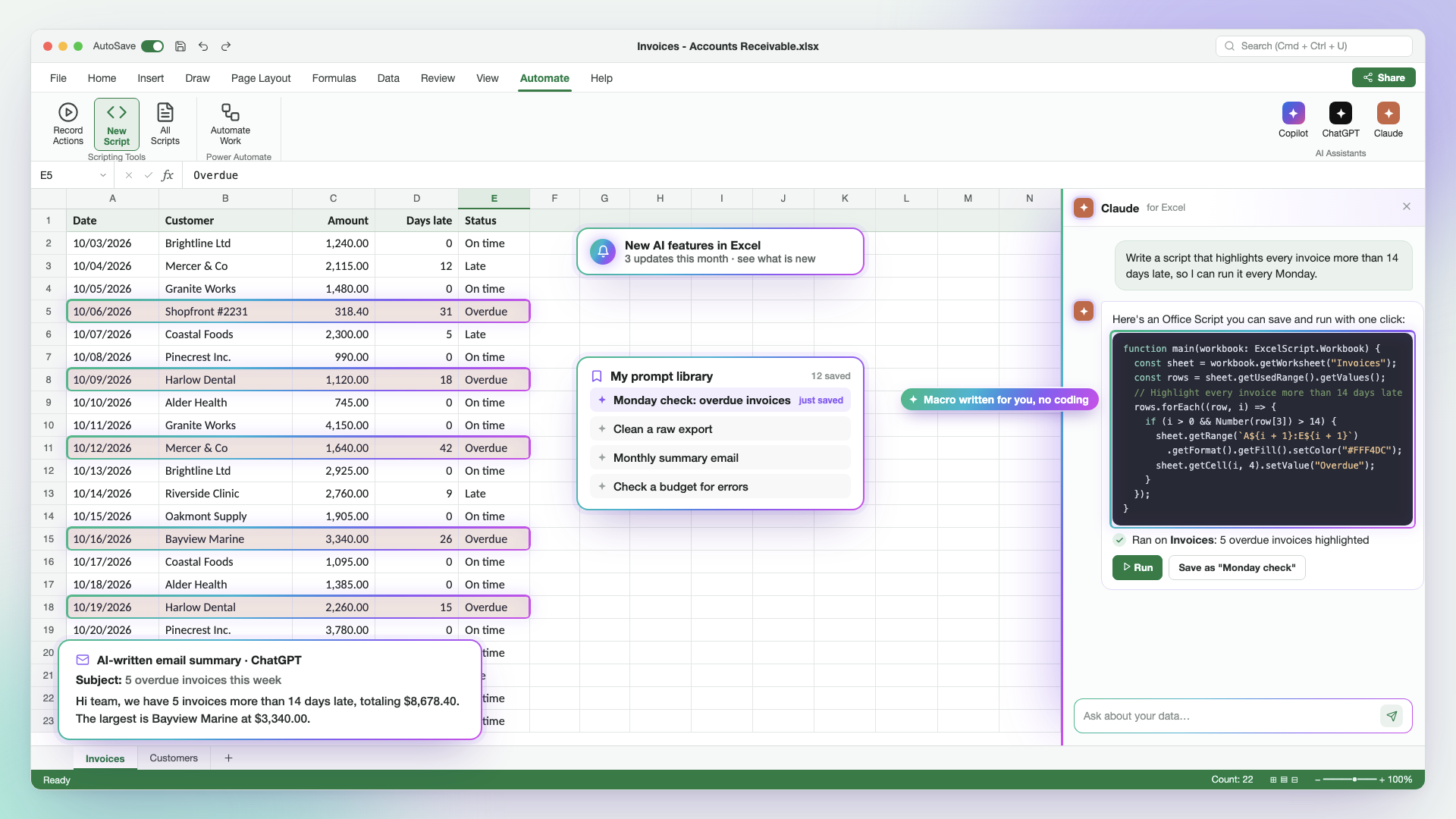The width and height of the screenshot is (1456, 819).
Task: Click the Share button
Action: coord(1383,77)
